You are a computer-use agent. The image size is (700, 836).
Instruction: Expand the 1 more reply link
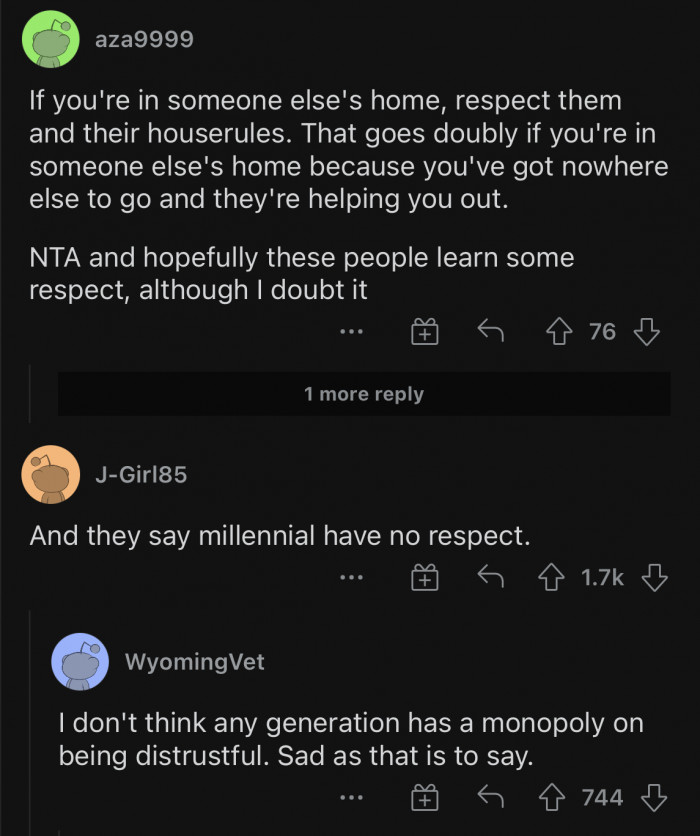tap(364, 394)
